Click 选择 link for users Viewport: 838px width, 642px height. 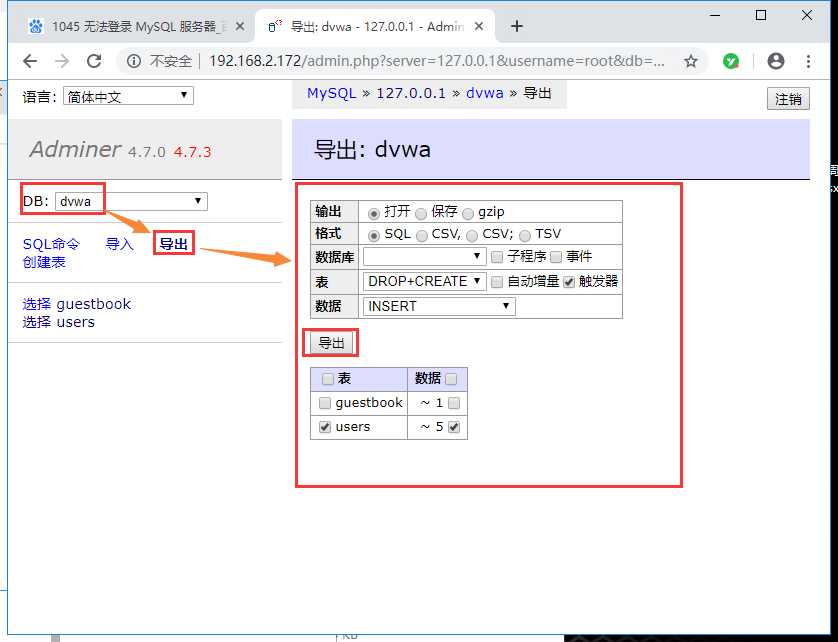tap(37, 322)
